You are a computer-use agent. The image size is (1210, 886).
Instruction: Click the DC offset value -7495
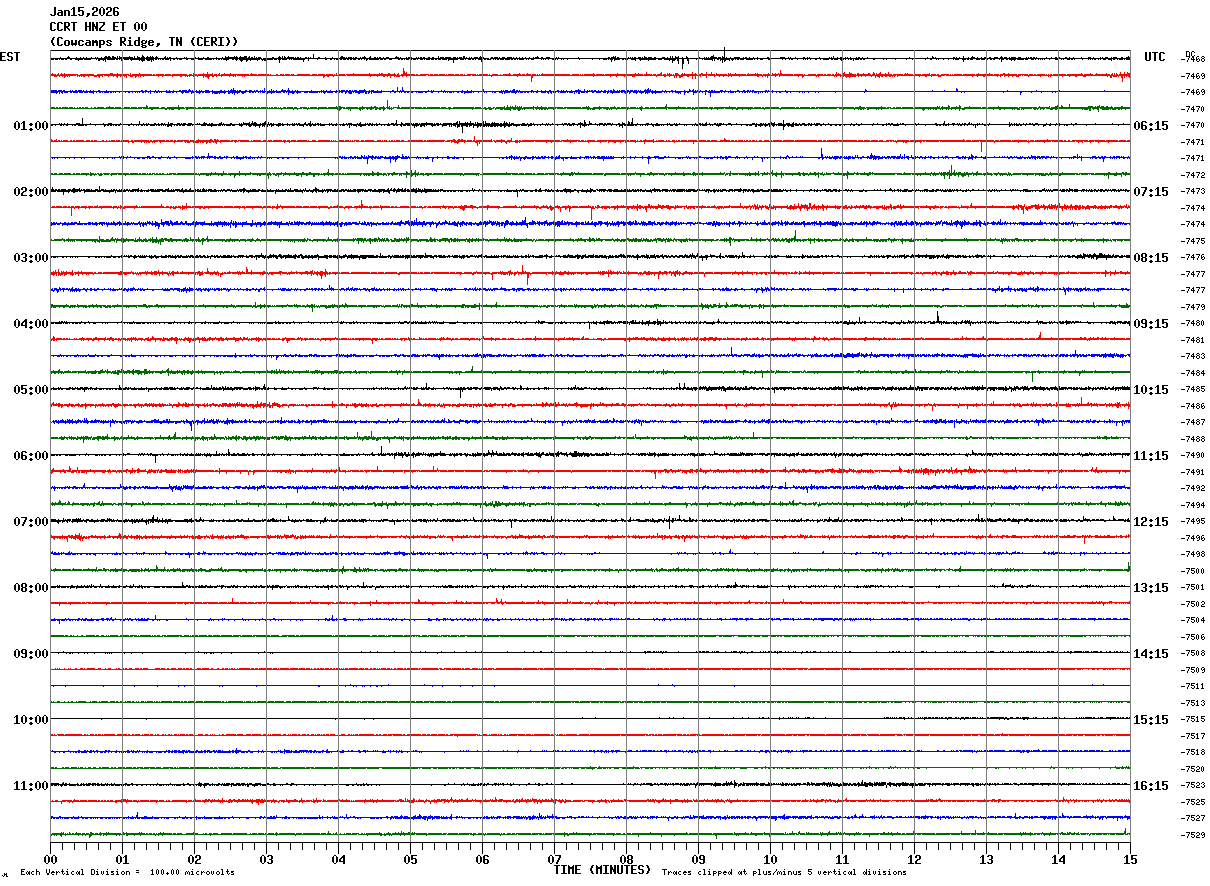[x=1193, y=521]
